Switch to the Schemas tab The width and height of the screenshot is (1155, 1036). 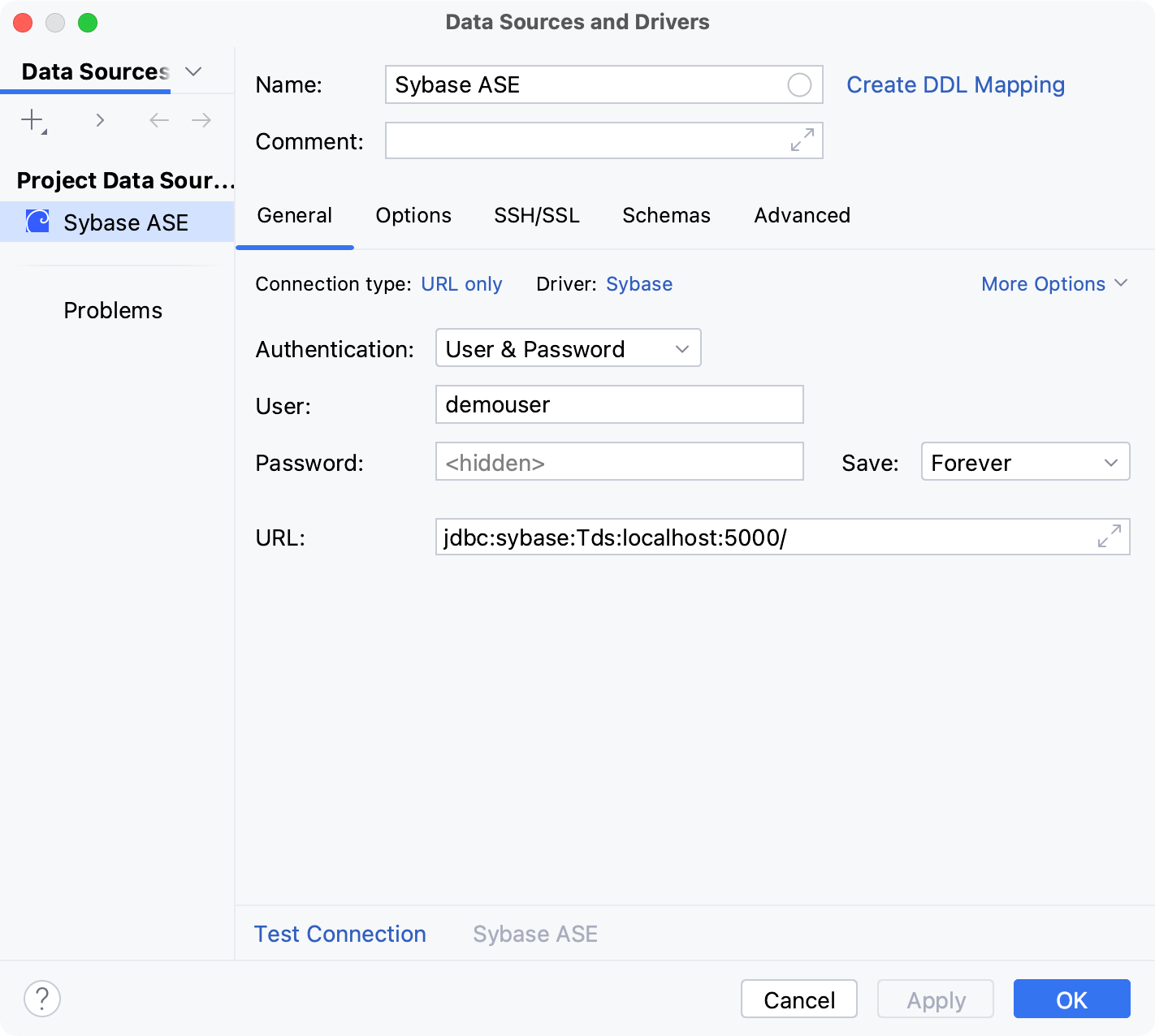pyautogui.click(x=666, y=215)
